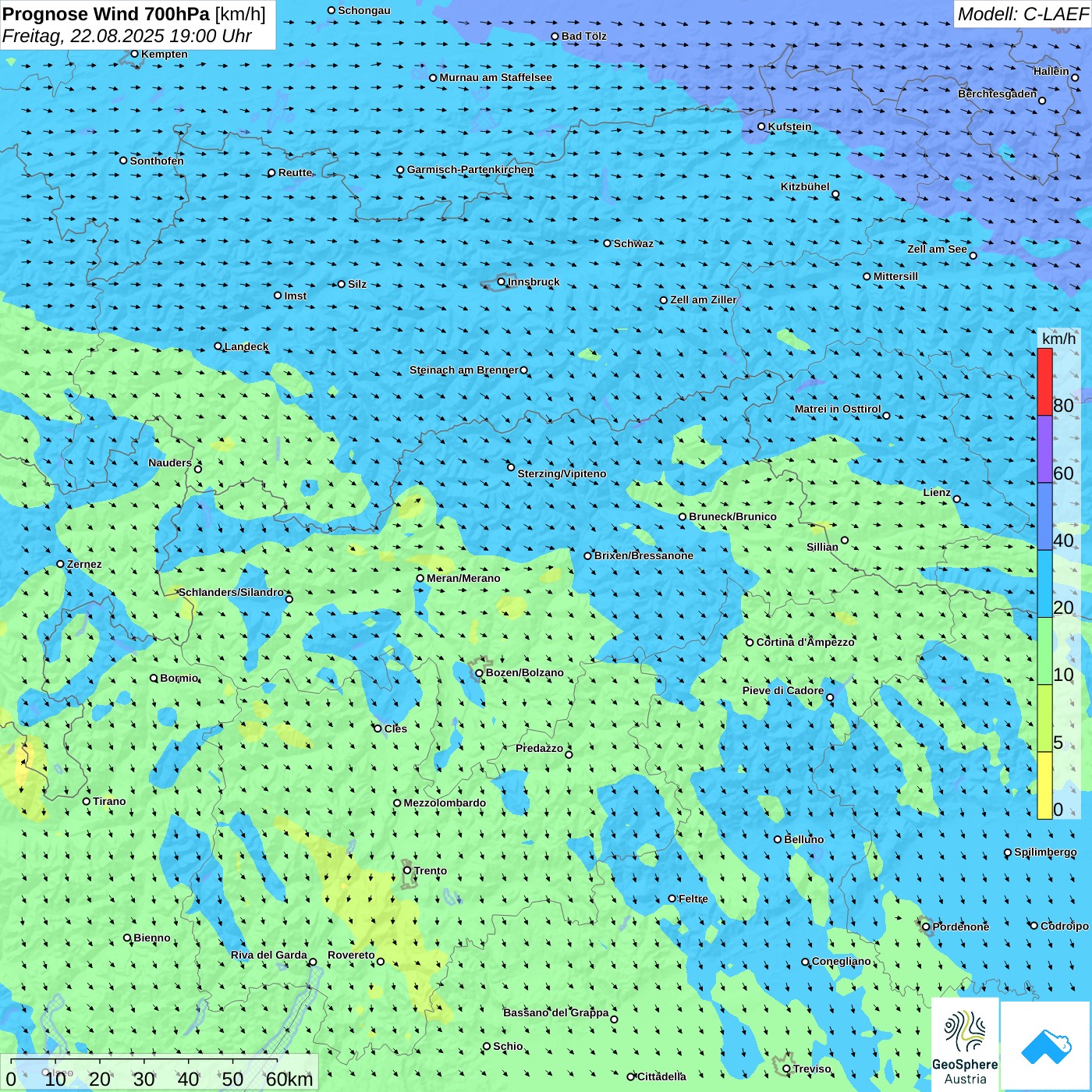Image resolution: width=1092 pixels, height=1092 pixels.
Task: Click the purple 60 km/h legend band
Action: 1044,449
